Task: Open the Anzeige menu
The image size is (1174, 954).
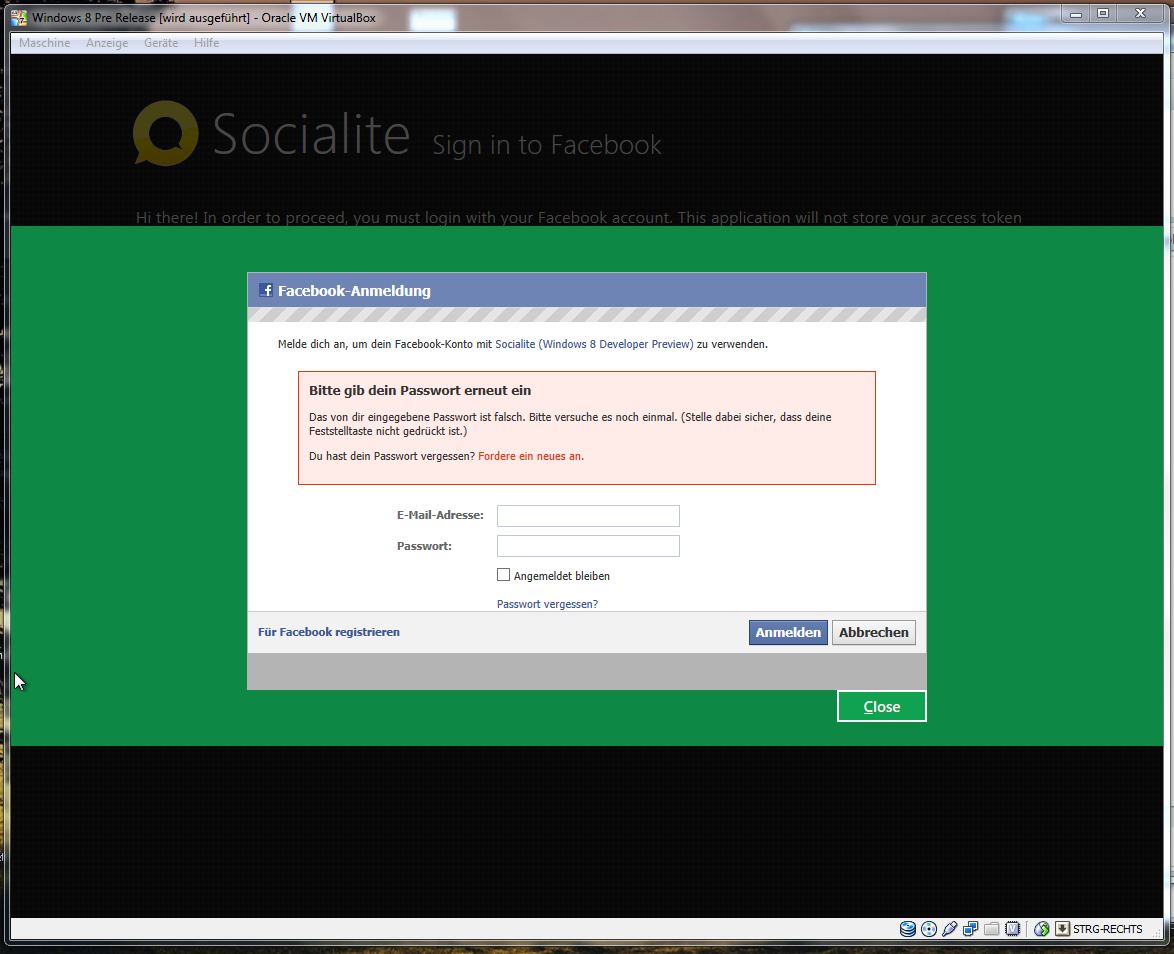Action: click(107, 43)
